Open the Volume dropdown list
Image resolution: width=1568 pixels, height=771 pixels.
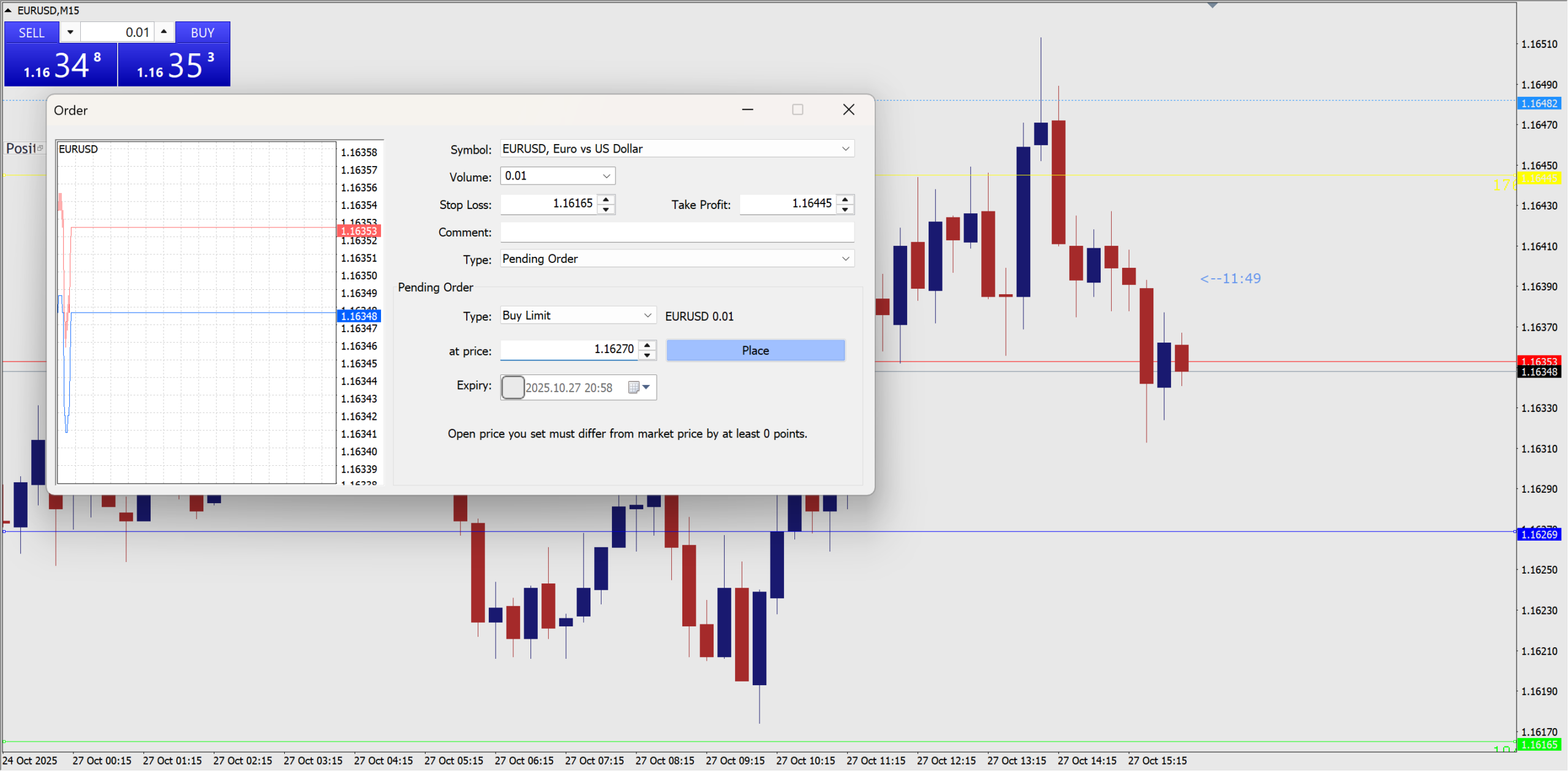point(606,177)
